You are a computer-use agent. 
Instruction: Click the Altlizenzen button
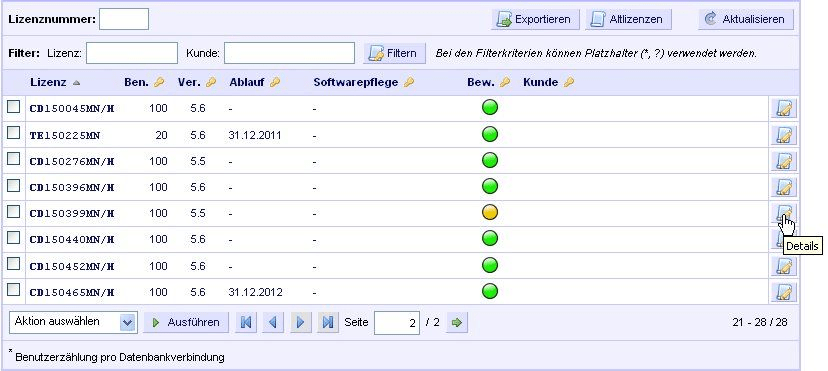tap(628, 20)
